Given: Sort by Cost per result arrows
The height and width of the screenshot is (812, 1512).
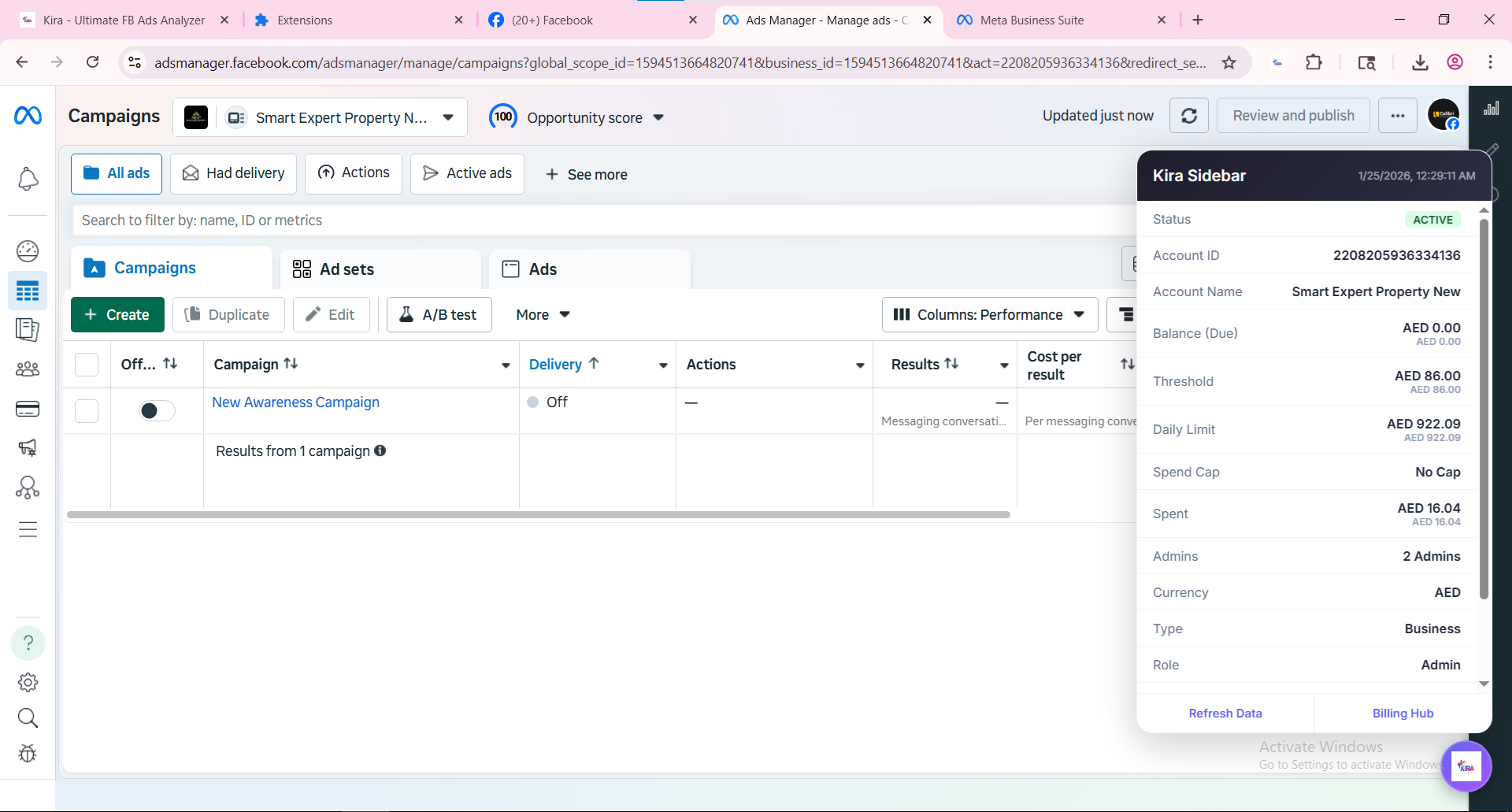Looking at the screenshot, I should tap(1128, 364).
